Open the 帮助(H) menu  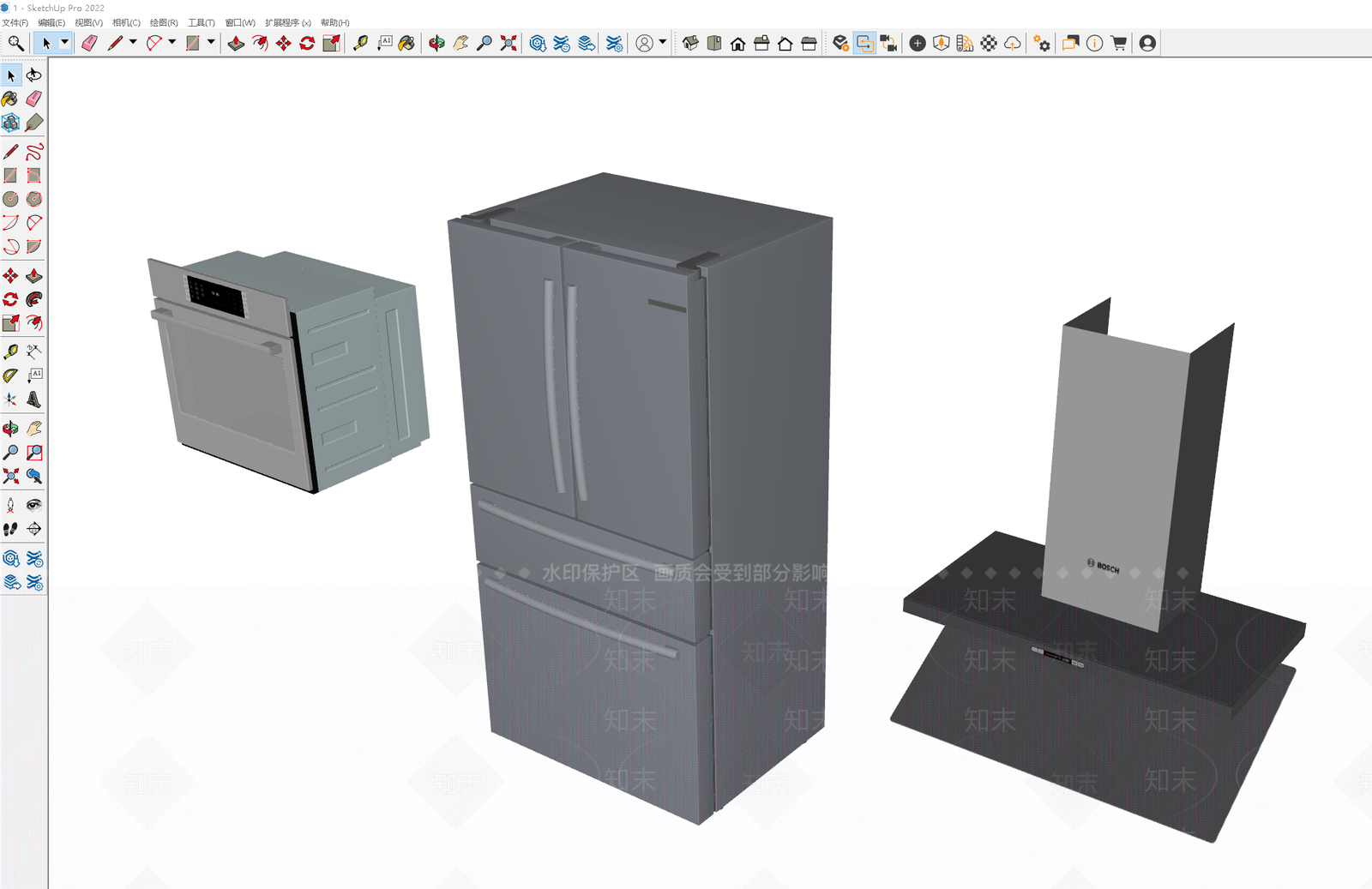(x=334, y=22)
